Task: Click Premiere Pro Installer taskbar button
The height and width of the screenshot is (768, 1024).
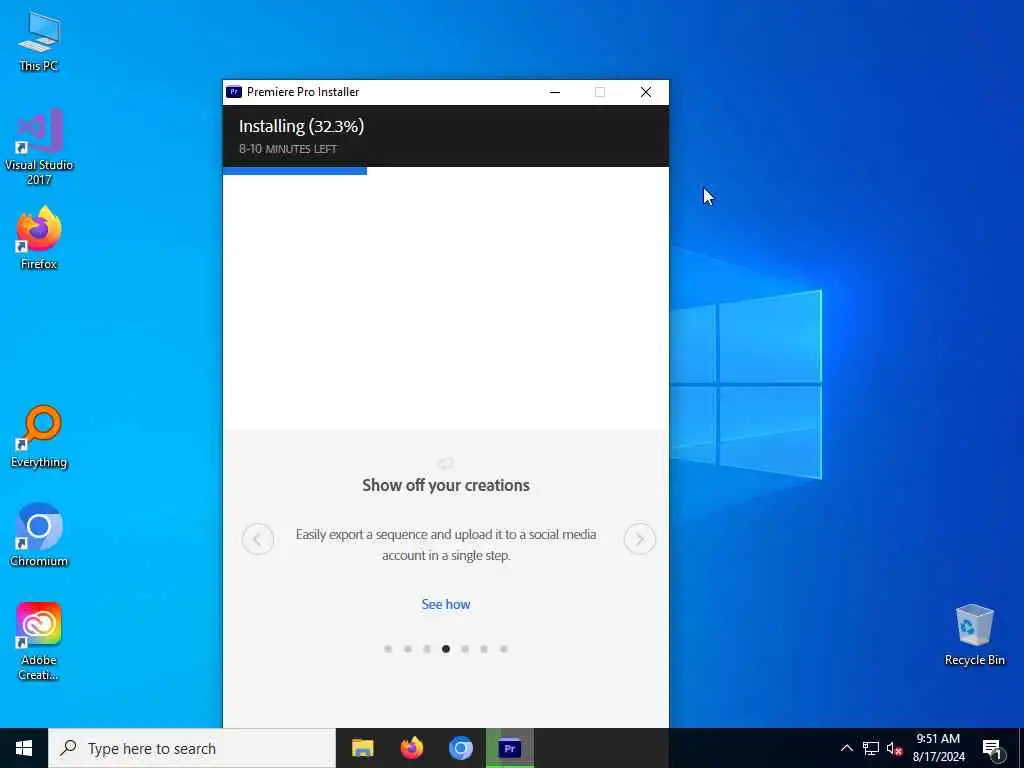Action: 510,748
